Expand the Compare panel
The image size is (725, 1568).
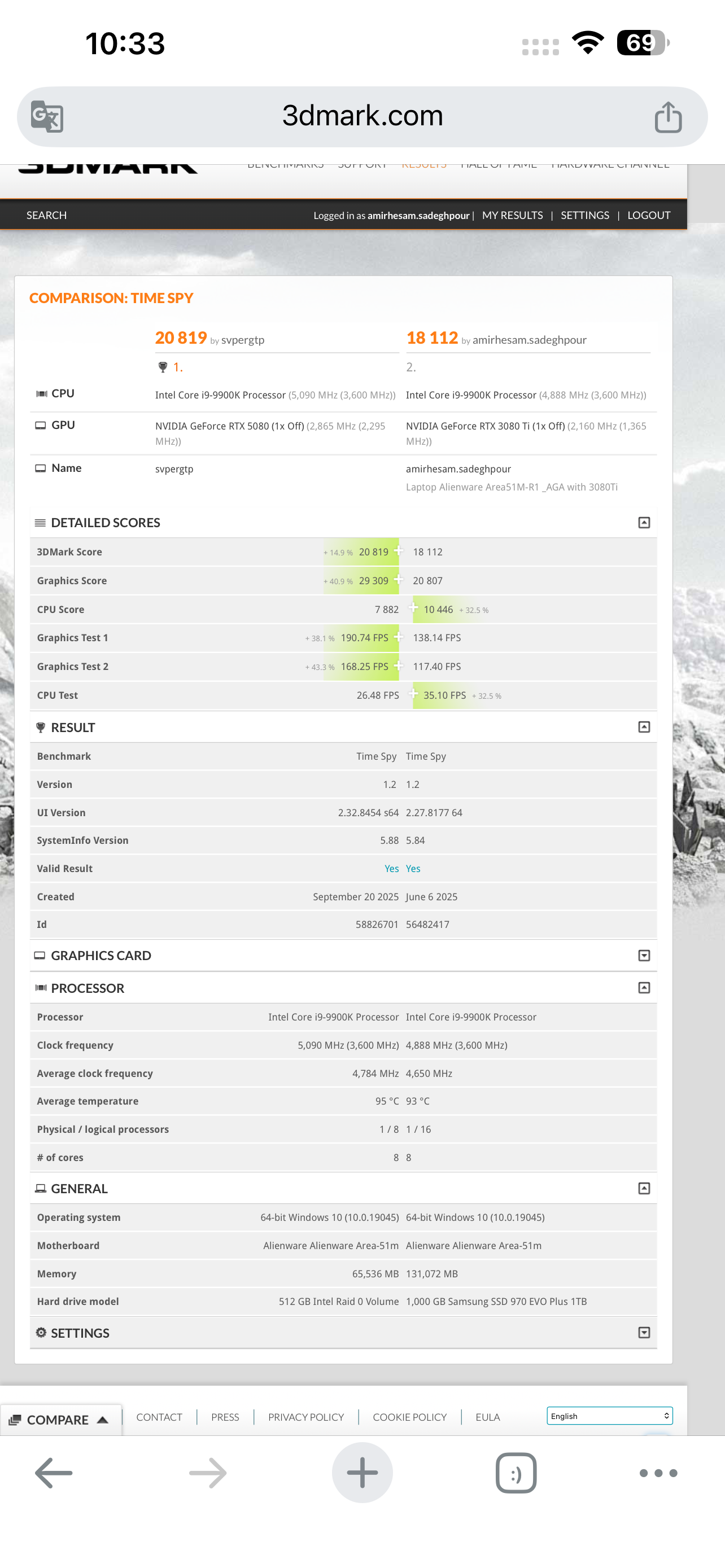pos(60,1420)
